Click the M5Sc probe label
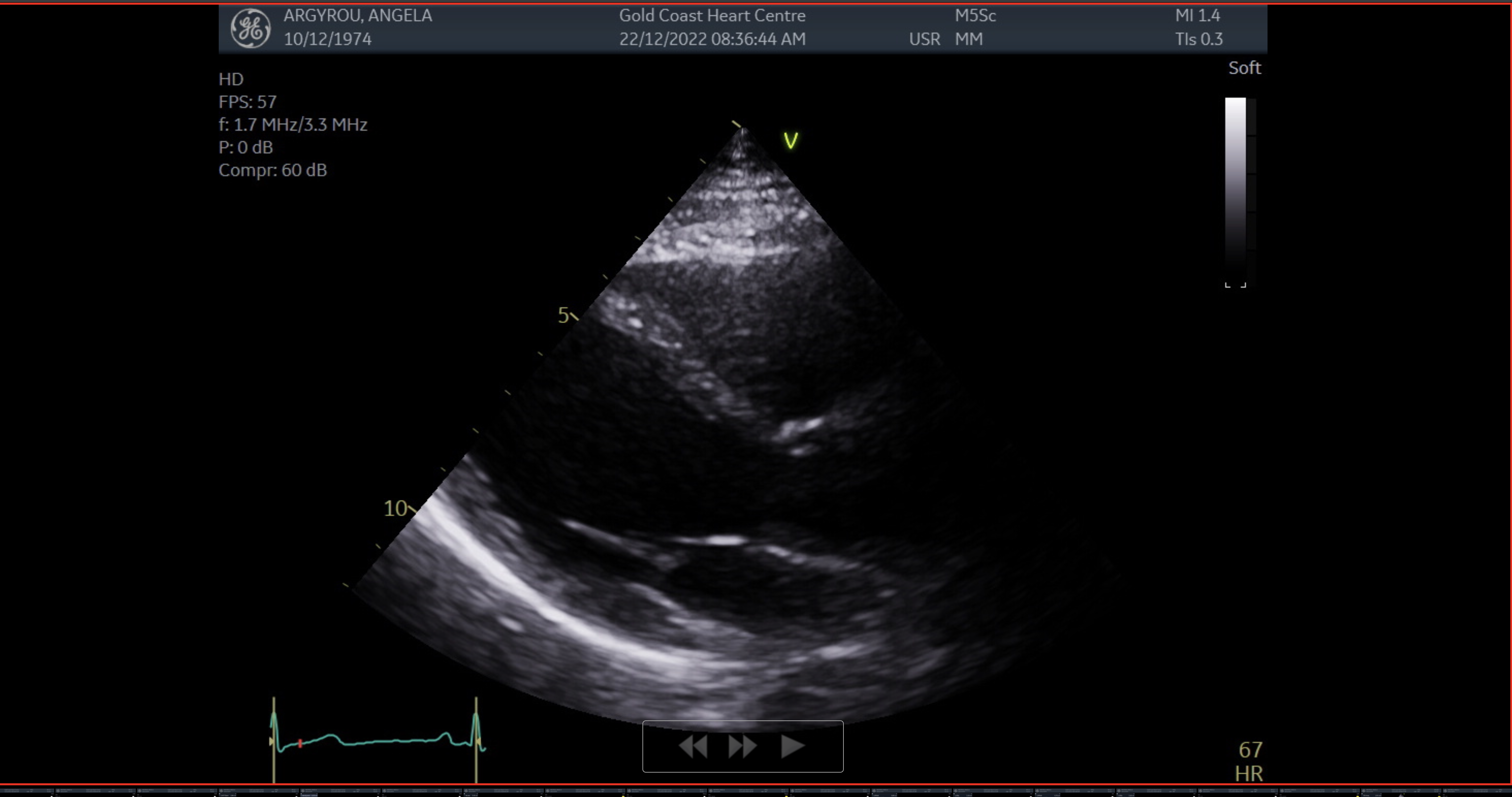Screen dimensions: 1512x797 (x=975, y=16)
